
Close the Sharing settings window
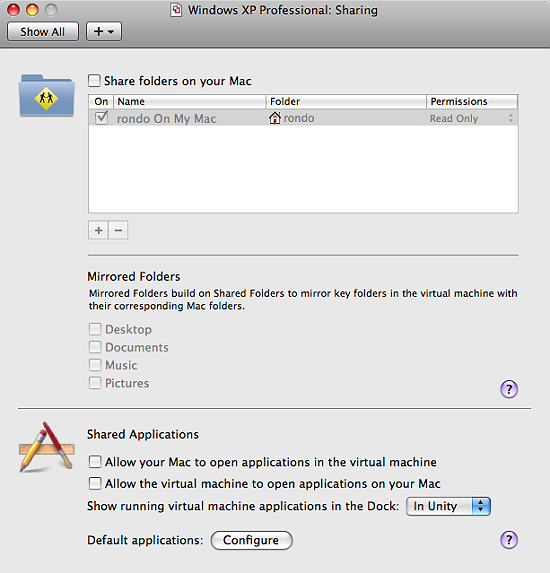(14, 10)
